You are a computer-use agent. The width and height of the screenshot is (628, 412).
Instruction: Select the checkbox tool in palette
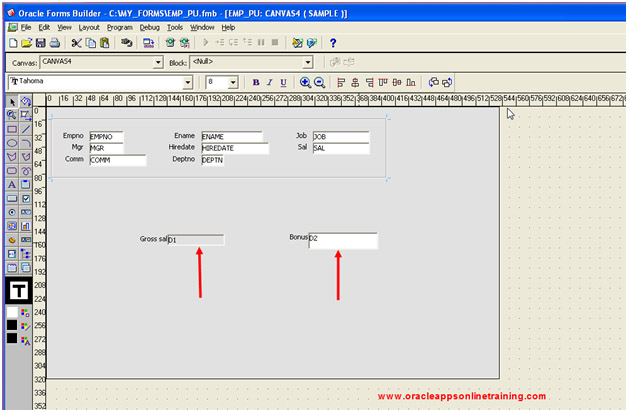(26, 198)
